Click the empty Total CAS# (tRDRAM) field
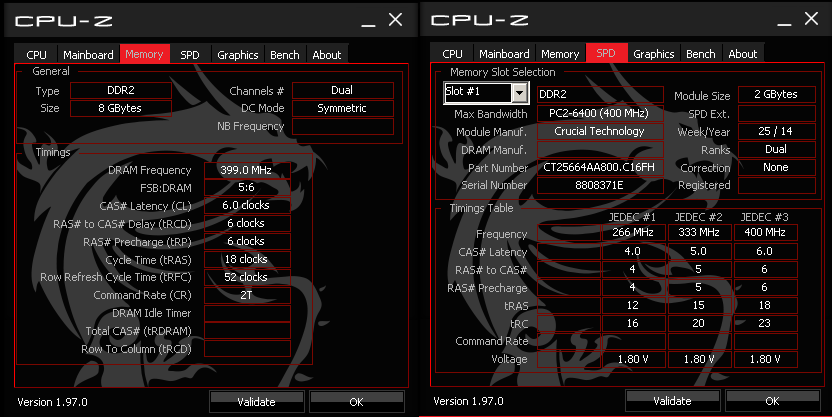 pyautogui.click(x=247, y=331)
